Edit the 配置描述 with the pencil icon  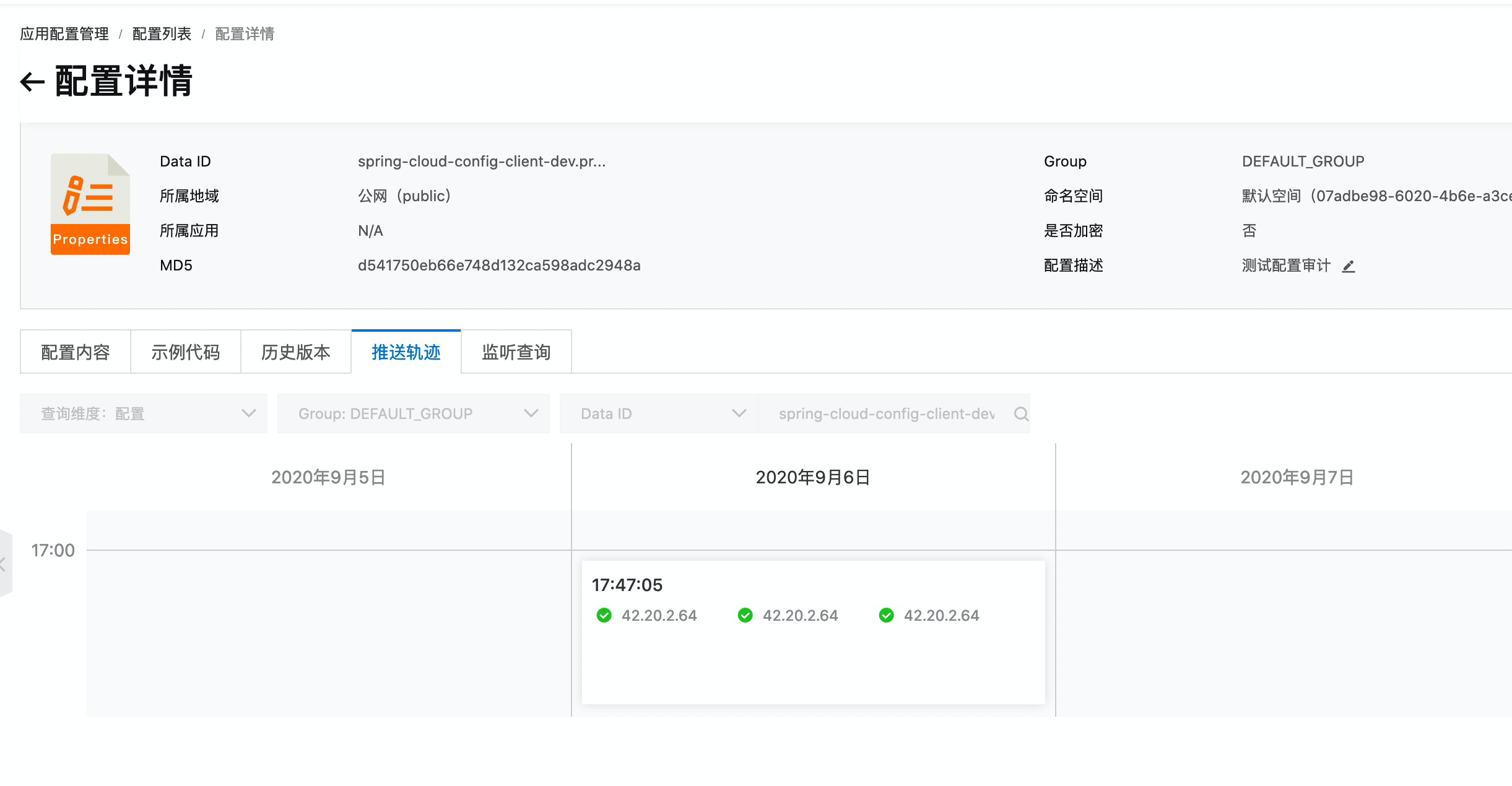[1349, 266]
